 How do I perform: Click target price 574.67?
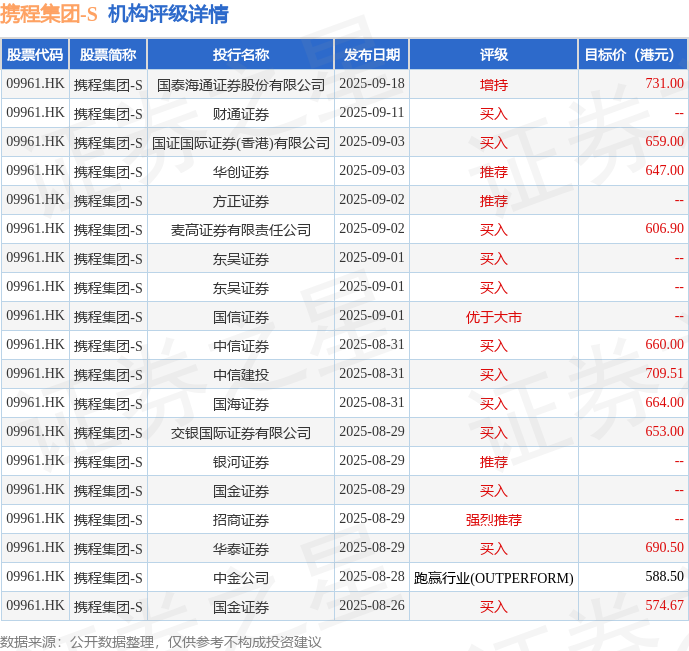coord(664,605)
